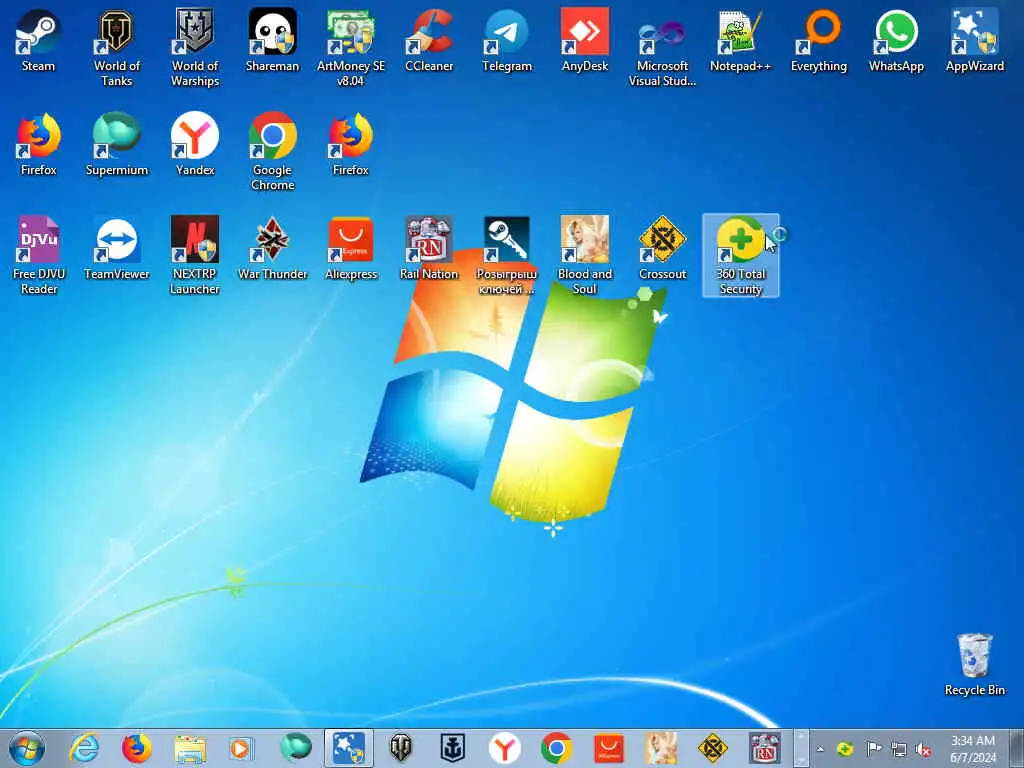Click the Crossout taskbar icon
The height and width of the screenshot is (768, 1024).
point(712,748)
